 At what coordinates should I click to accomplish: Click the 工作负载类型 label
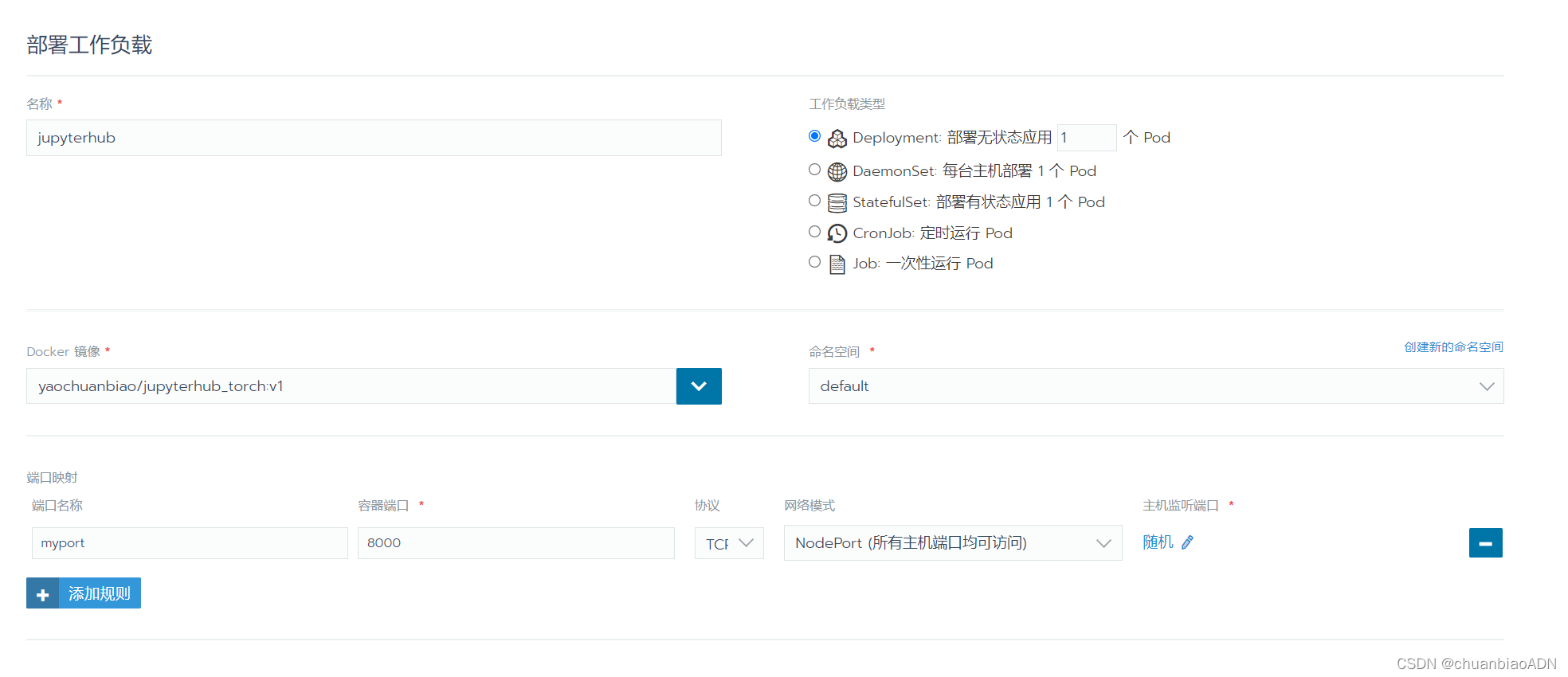[847, 104]
